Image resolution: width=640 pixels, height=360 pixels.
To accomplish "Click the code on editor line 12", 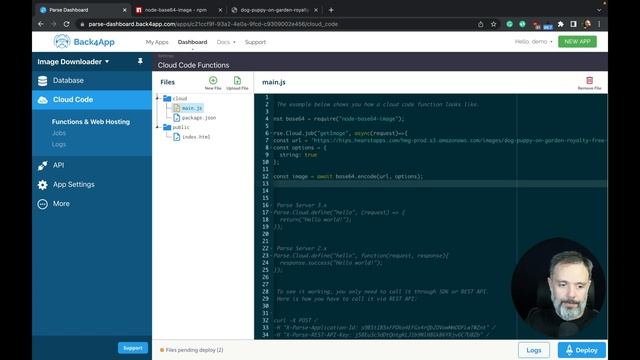I will (x=348, y=176).
